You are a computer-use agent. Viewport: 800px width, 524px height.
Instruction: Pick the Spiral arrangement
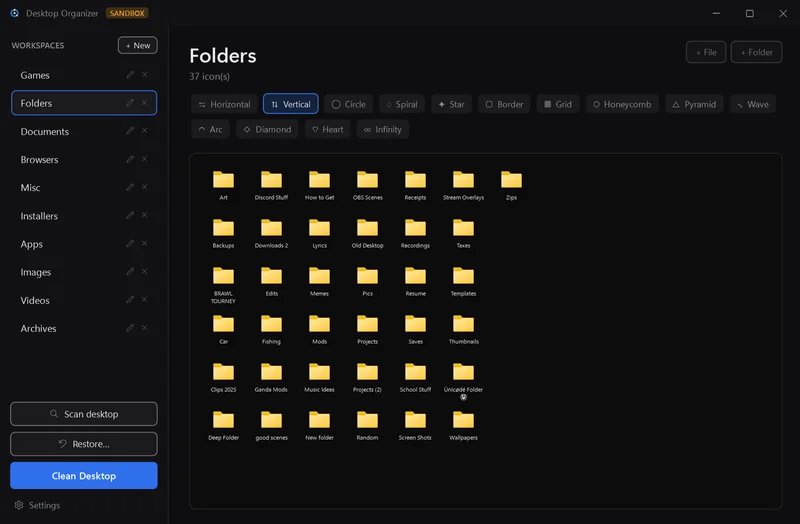(402, 104)
